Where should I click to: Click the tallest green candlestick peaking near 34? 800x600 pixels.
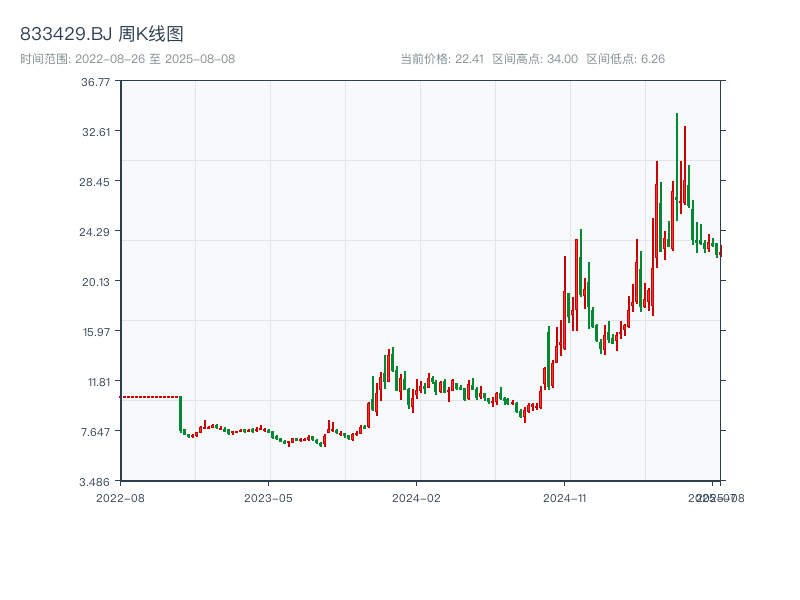(677, 167)
